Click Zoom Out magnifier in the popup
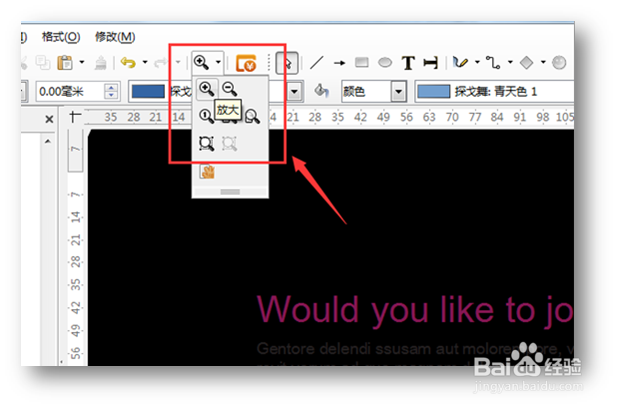 tap(229, 89)
